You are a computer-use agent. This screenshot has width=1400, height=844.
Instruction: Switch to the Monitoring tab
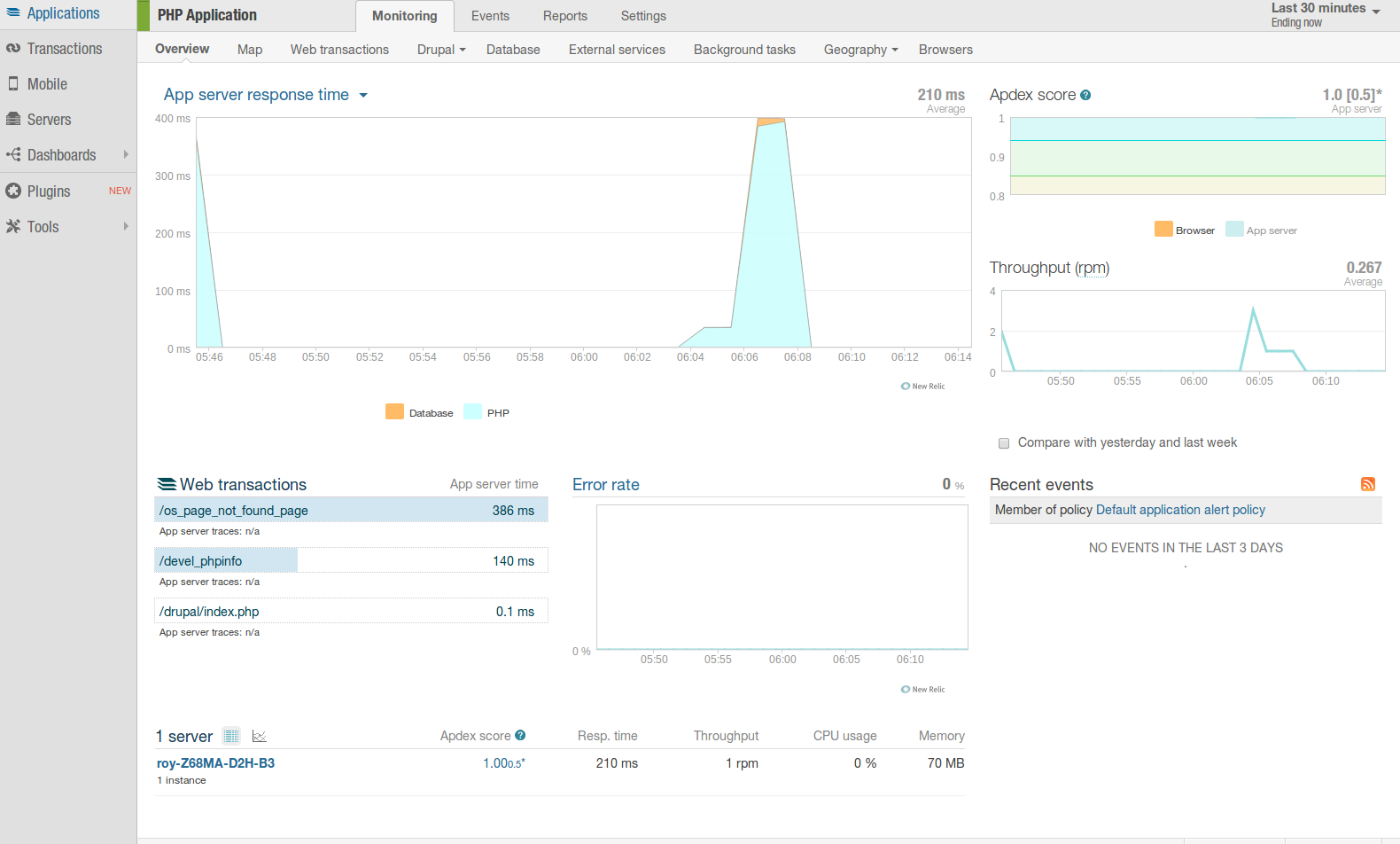pos(405,16)
